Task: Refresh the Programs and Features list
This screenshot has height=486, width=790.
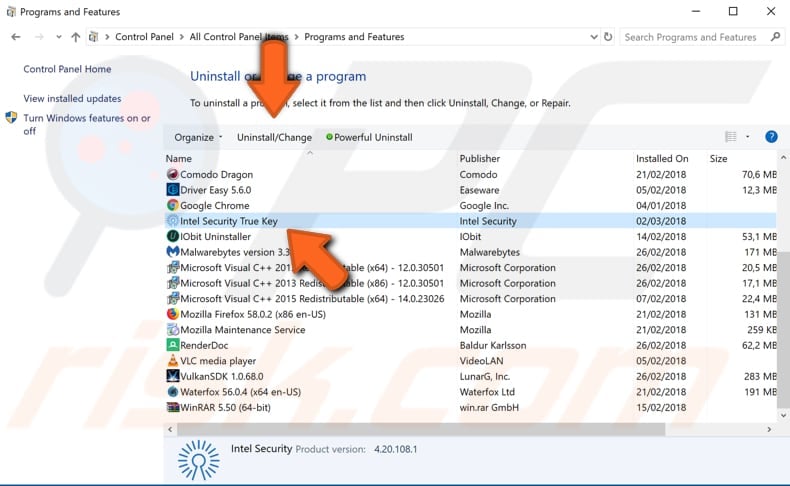Action: tap(608, 37)
